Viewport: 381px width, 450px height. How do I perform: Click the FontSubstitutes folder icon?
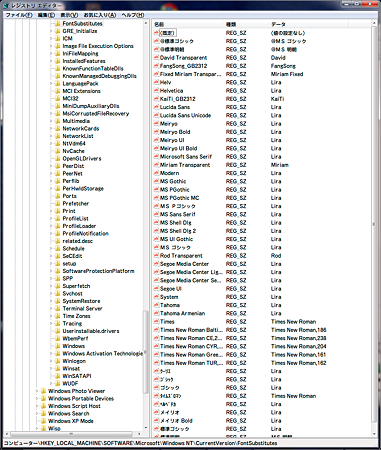58,24
